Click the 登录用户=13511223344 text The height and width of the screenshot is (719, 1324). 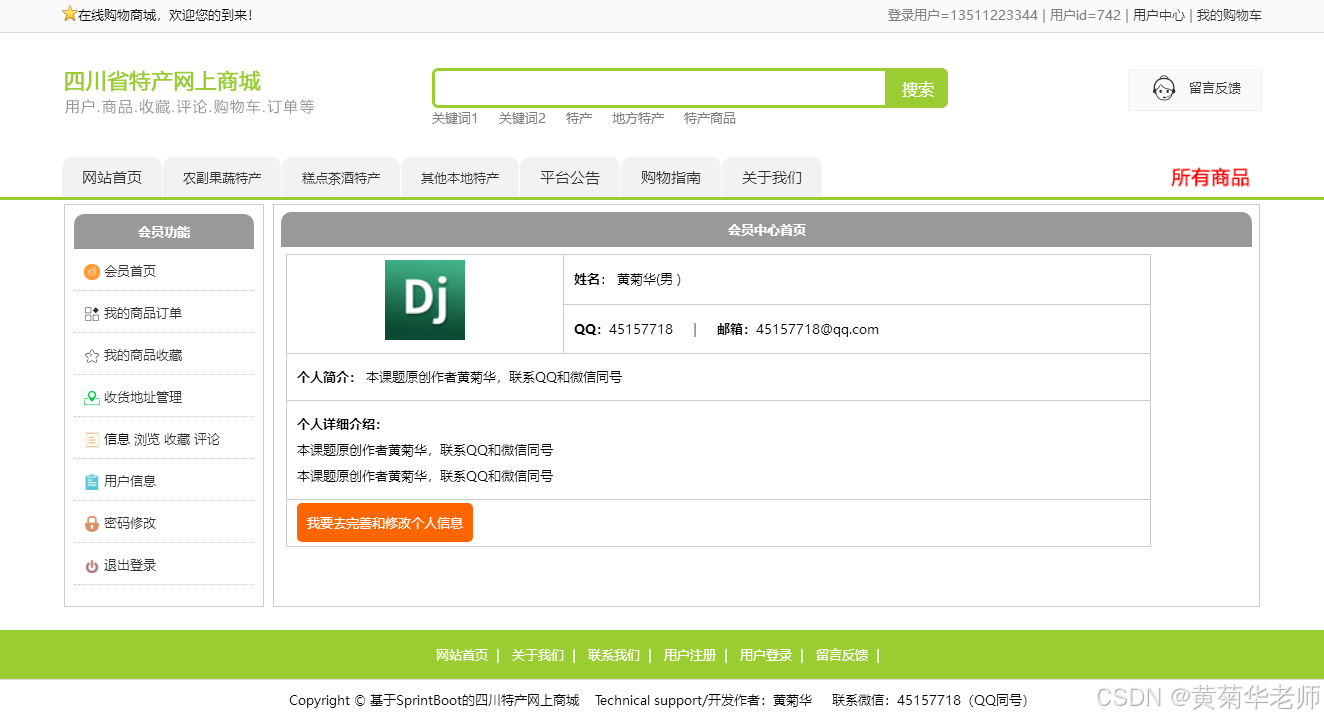click(x=962, y=15)
